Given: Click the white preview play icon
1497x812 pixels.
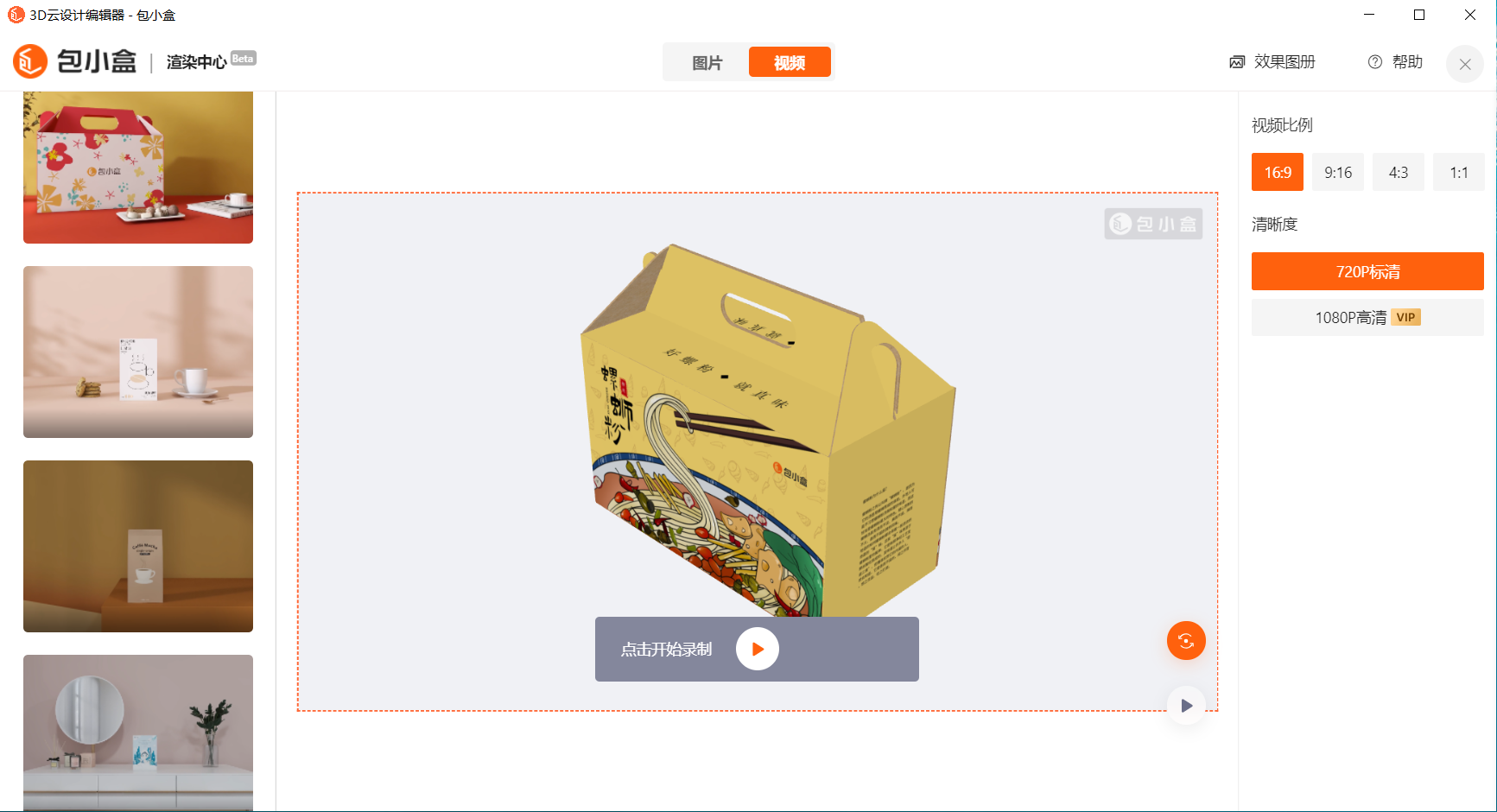Looking at the screenshot, I should point(1186,706).
